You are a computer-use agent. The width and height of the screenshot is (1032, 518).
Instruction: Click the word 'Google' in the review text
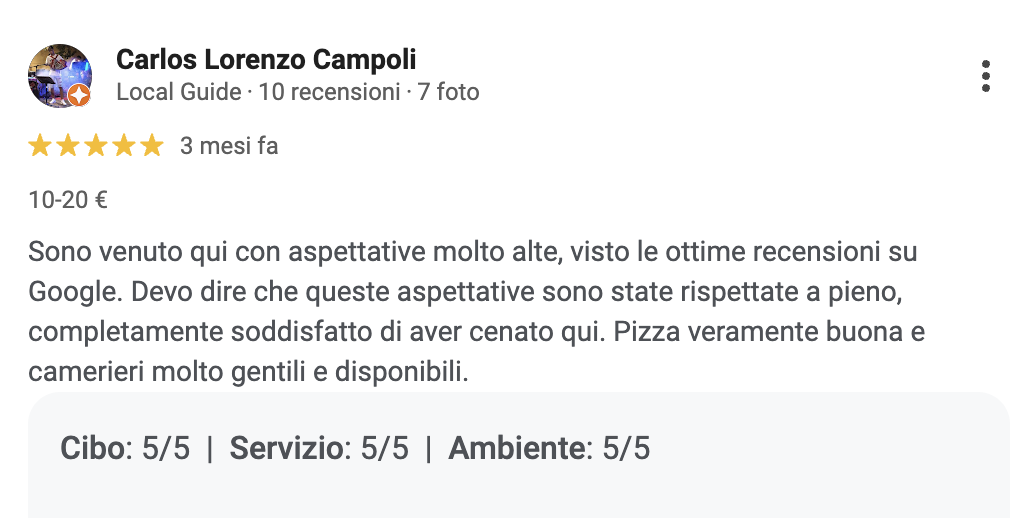[x=68, y=292]
